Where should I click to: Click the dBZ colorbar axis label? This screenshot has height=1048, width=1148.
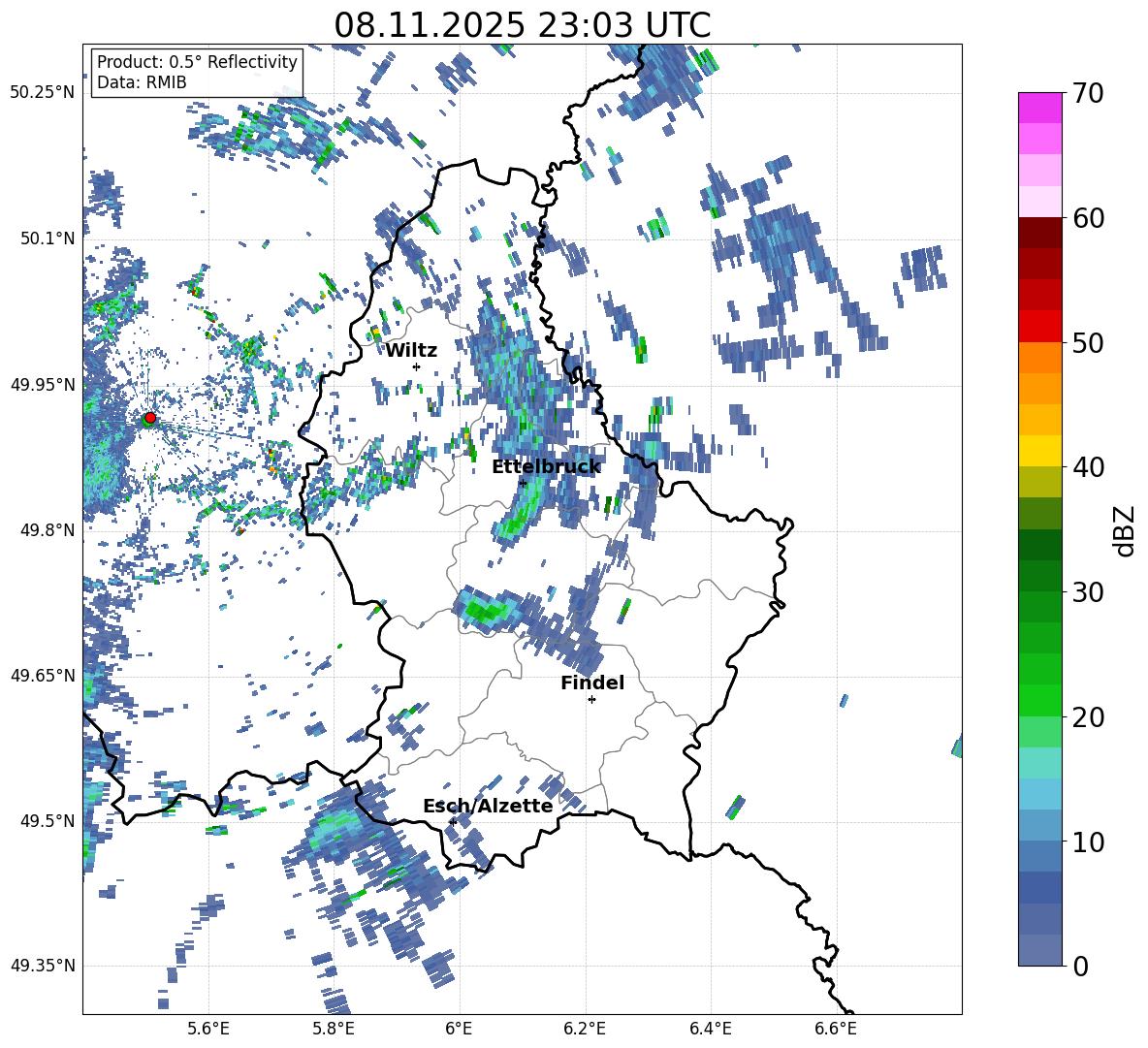click(x=1126, y=530)
